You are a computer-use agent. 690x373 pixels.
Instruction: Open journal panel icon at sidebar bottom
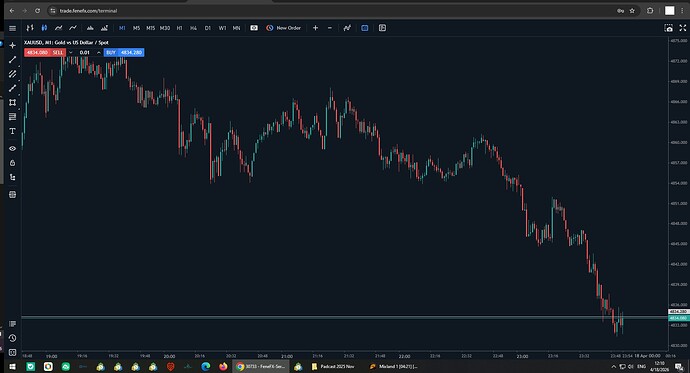pyautogui.click(x=12, y=352)
